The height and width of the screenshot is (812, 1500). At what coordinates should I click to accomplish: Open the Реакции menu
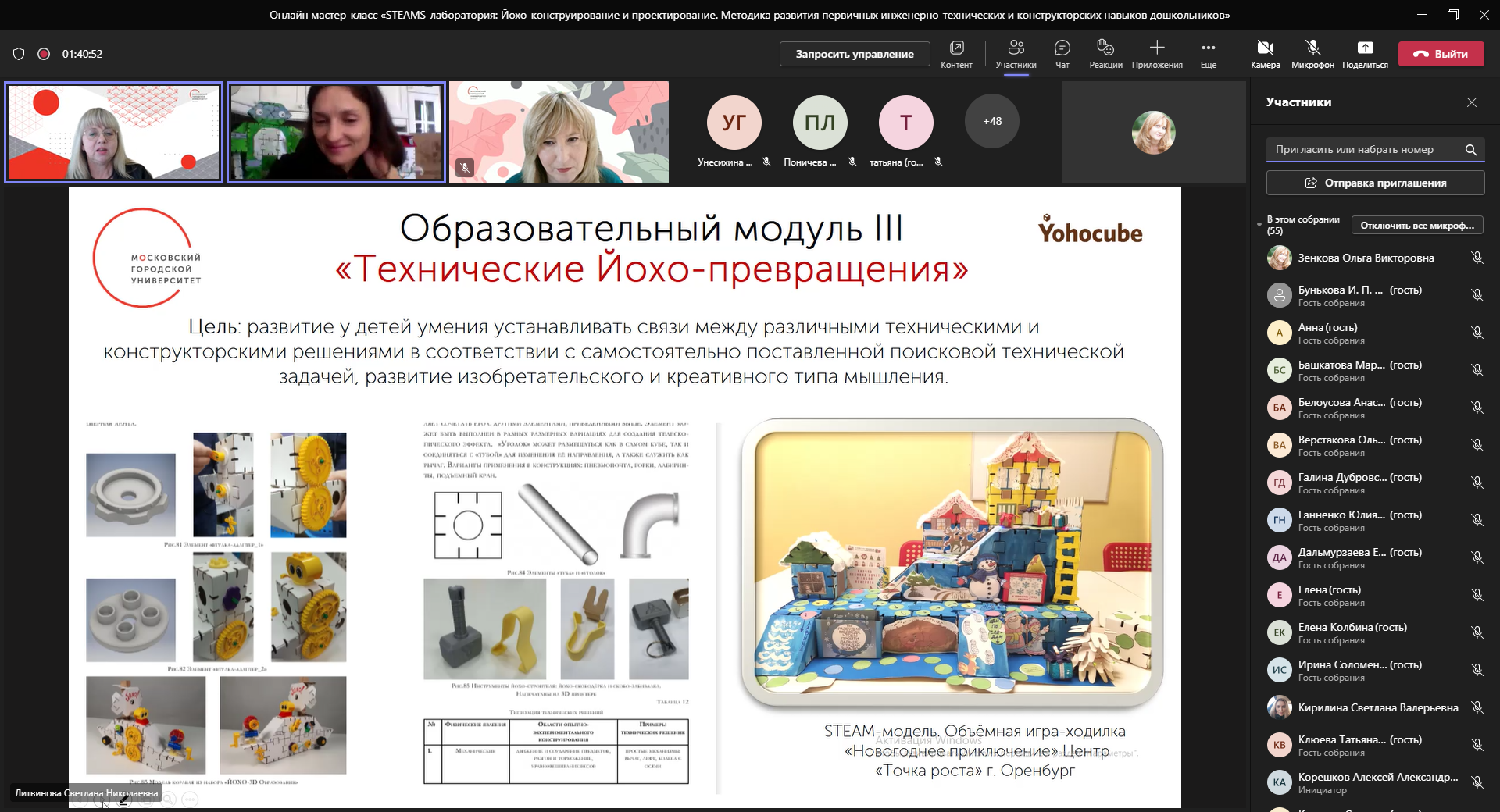[x=1105, y=53]
